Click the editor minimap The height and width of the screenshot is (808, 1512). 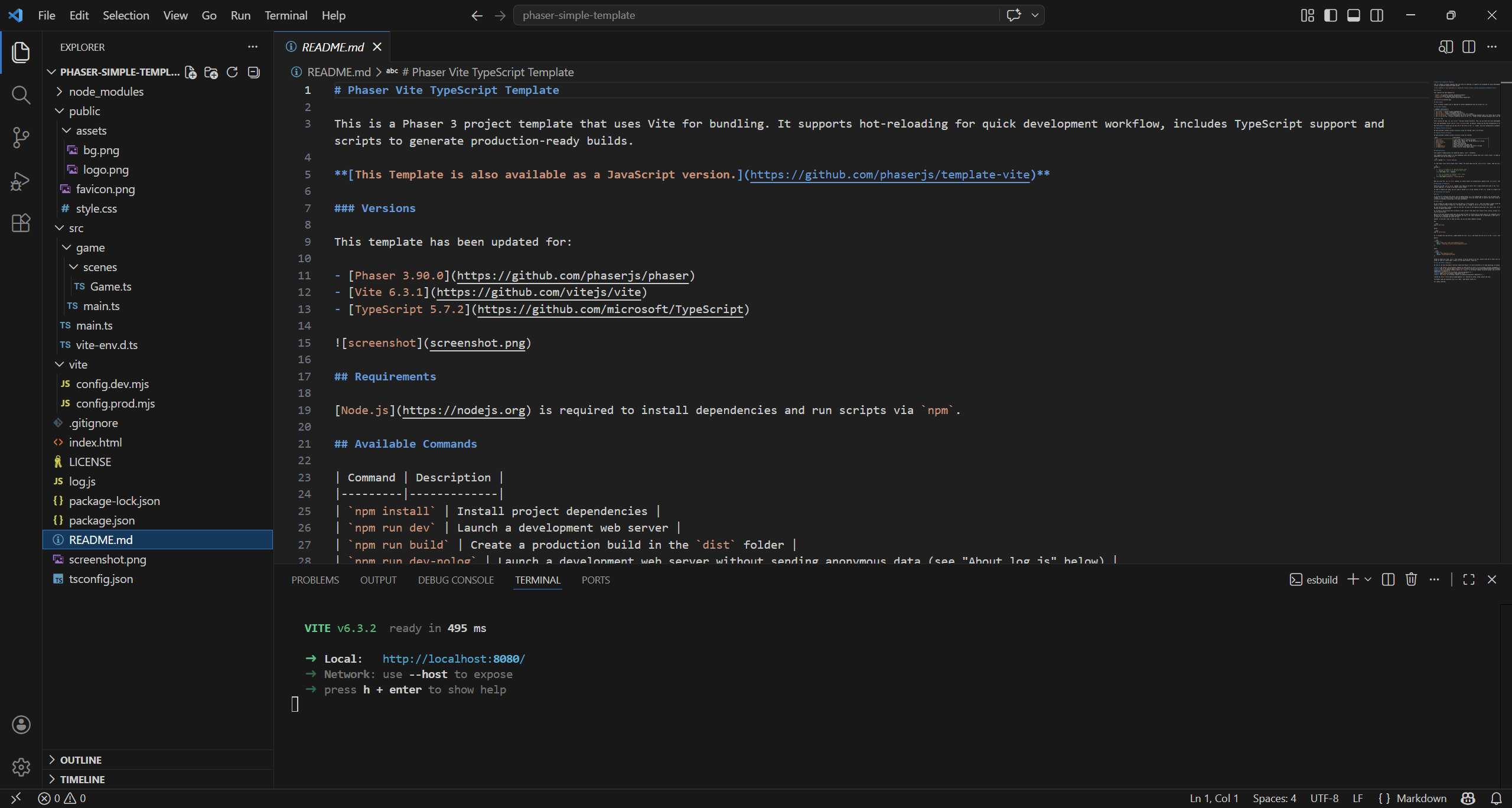1466,177
